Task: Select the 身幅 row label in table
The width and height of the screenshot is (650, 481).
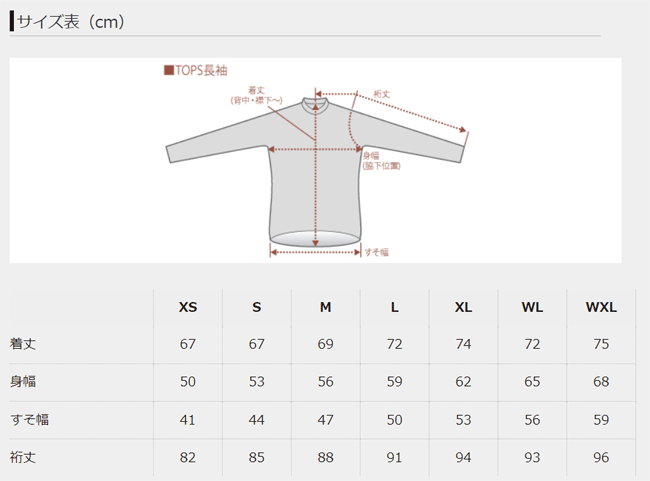Action: pos(23,382)
